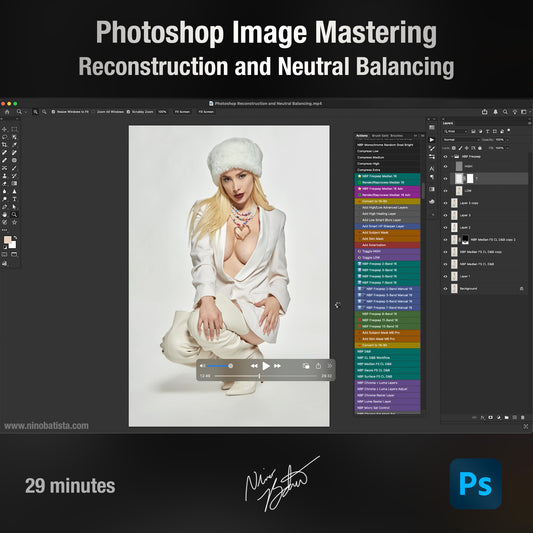
Task: Toggle Resize Windows to Fit checkbox
Action: tap(53, 112)
